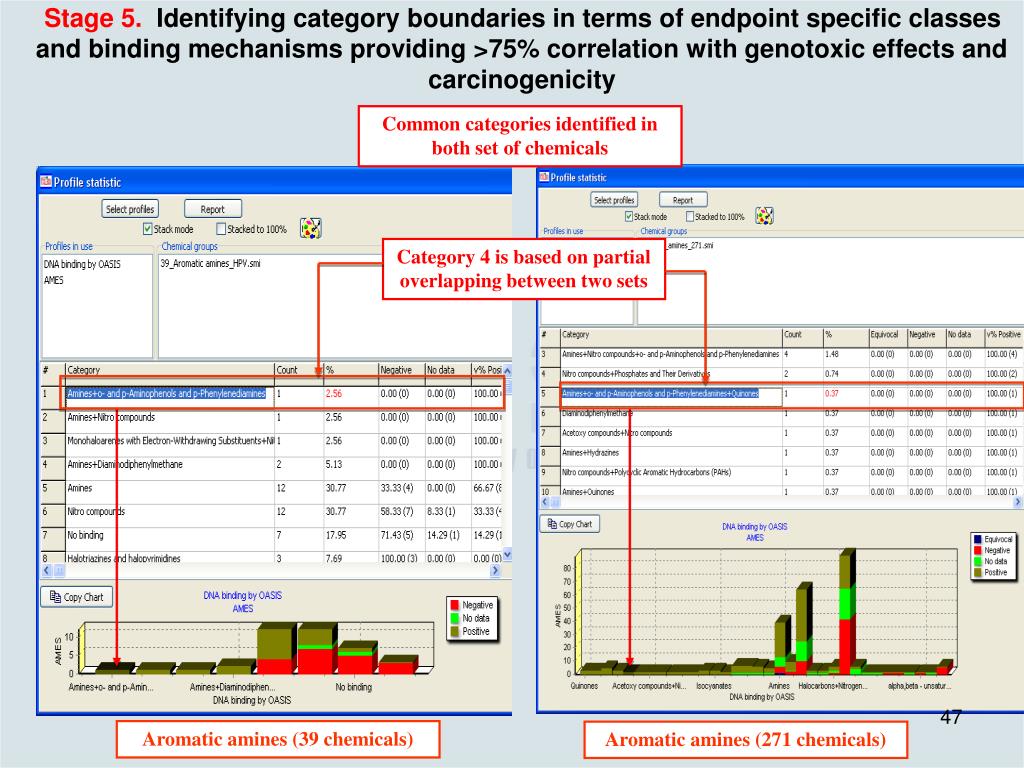Click Profile statistic icon in left title bar

tap(46, 182)
